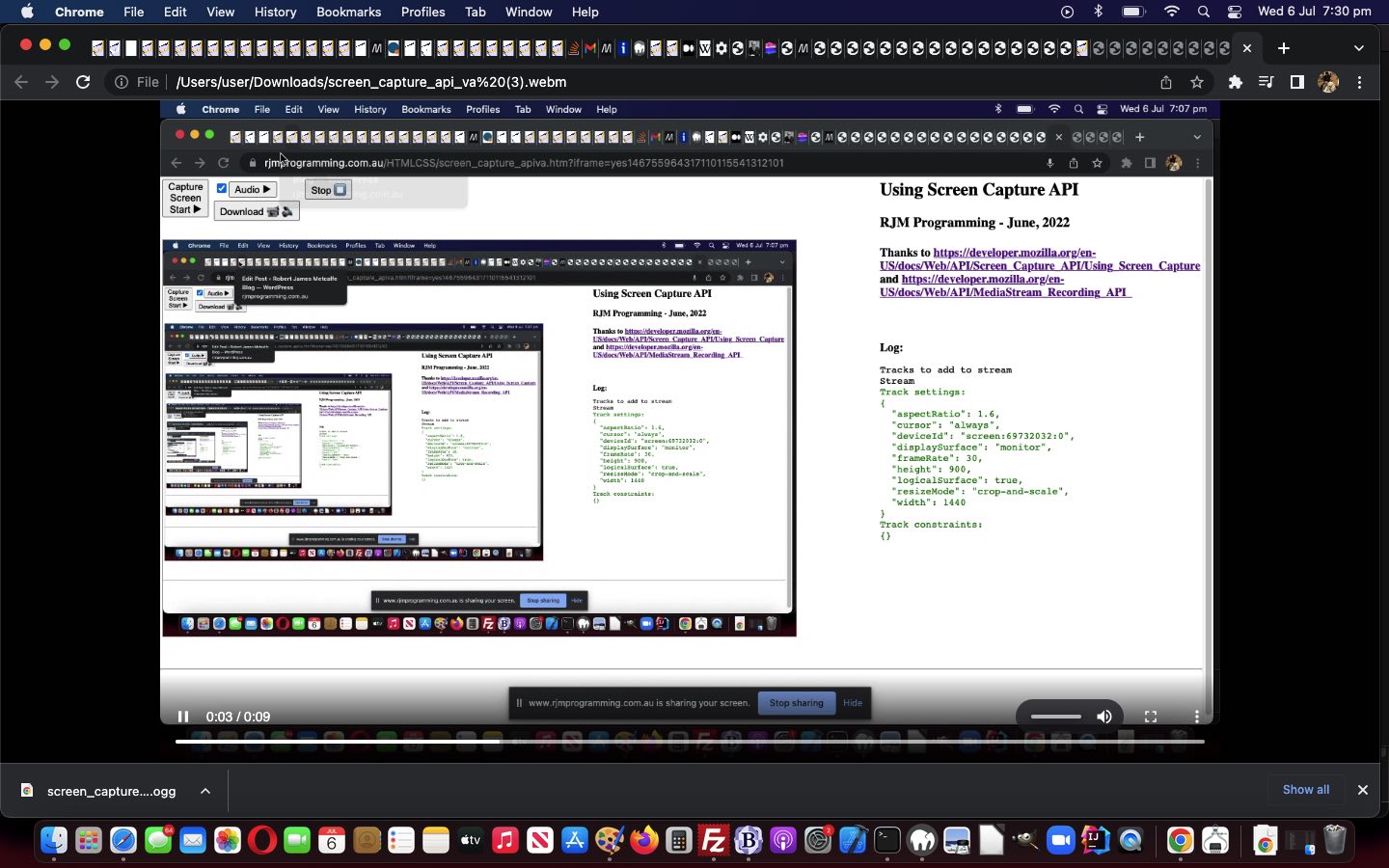Click the date and time in menu bar
1389x868 pixels.
click(x=1315, y=12)
